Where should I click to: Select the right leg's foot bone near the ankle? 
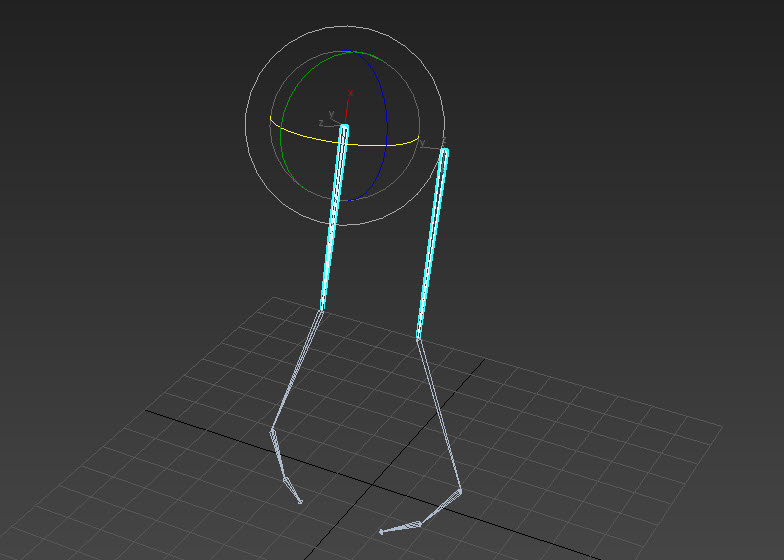coord(440,508)
